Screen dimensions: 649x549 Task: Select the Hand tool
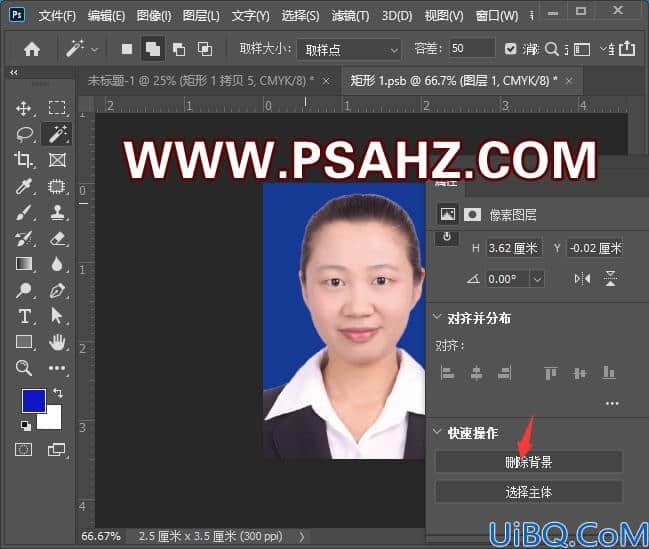click(x=57, y=342)
